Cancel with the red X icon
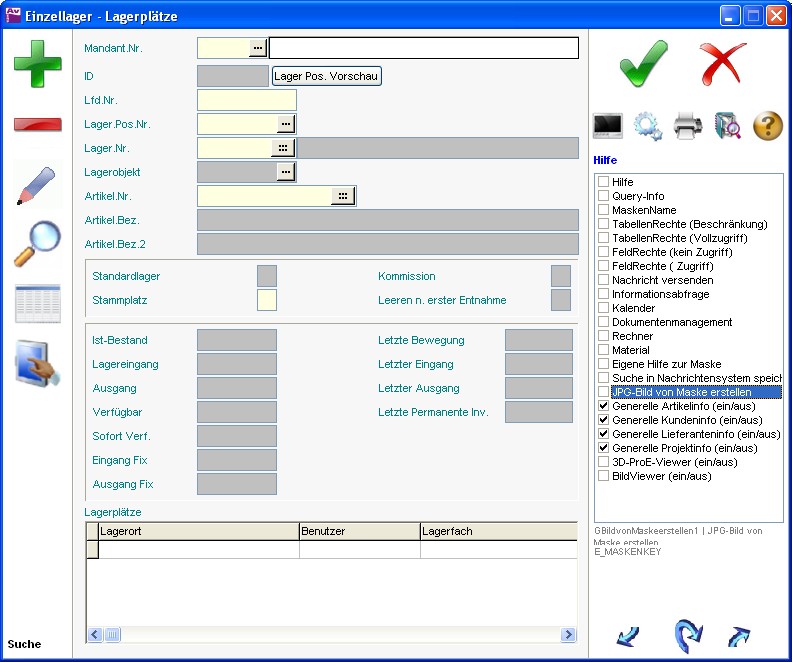The image size is (792, 662). tap(724, 62)
